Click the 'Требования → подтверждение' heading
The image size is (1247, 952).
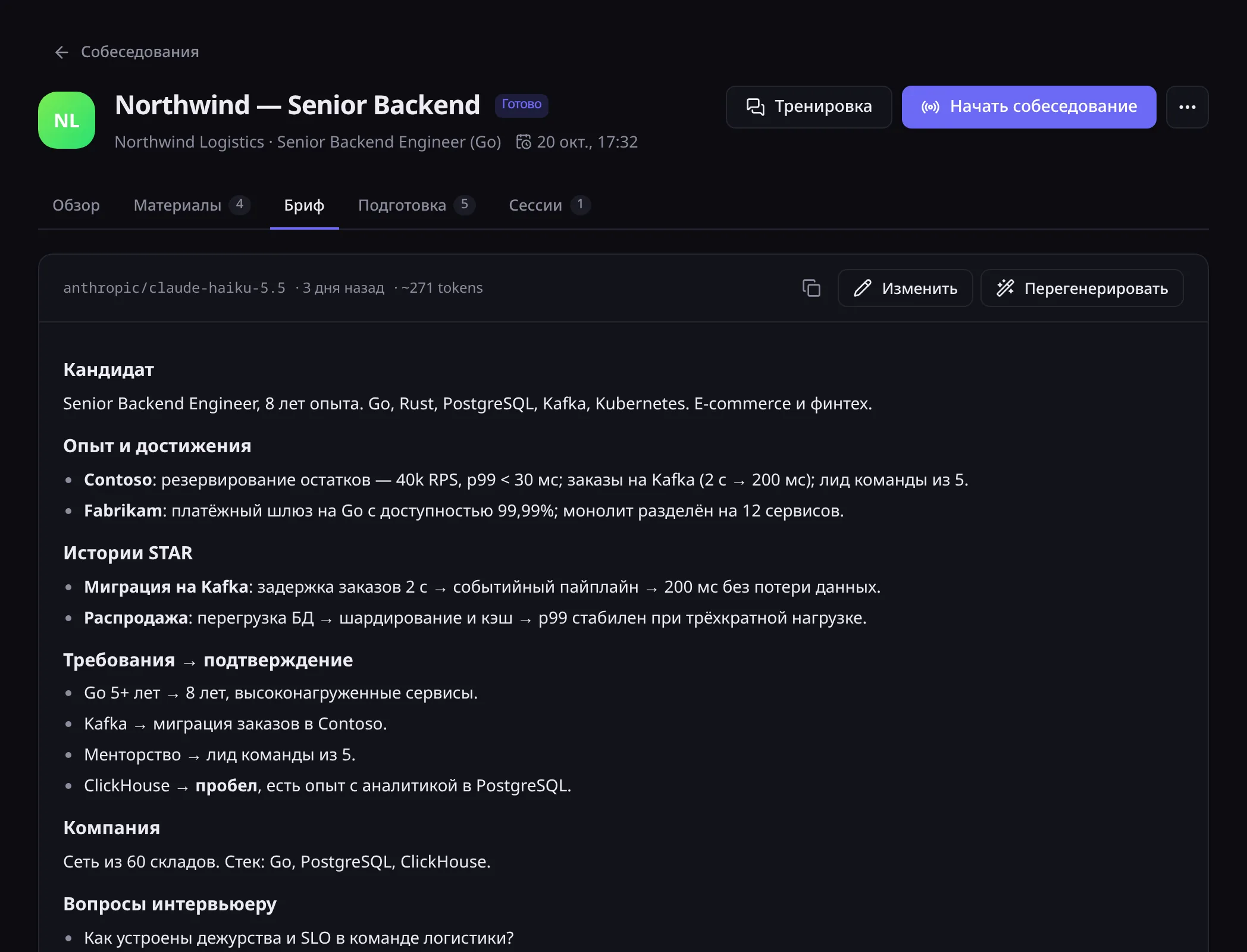pos(208,660)
